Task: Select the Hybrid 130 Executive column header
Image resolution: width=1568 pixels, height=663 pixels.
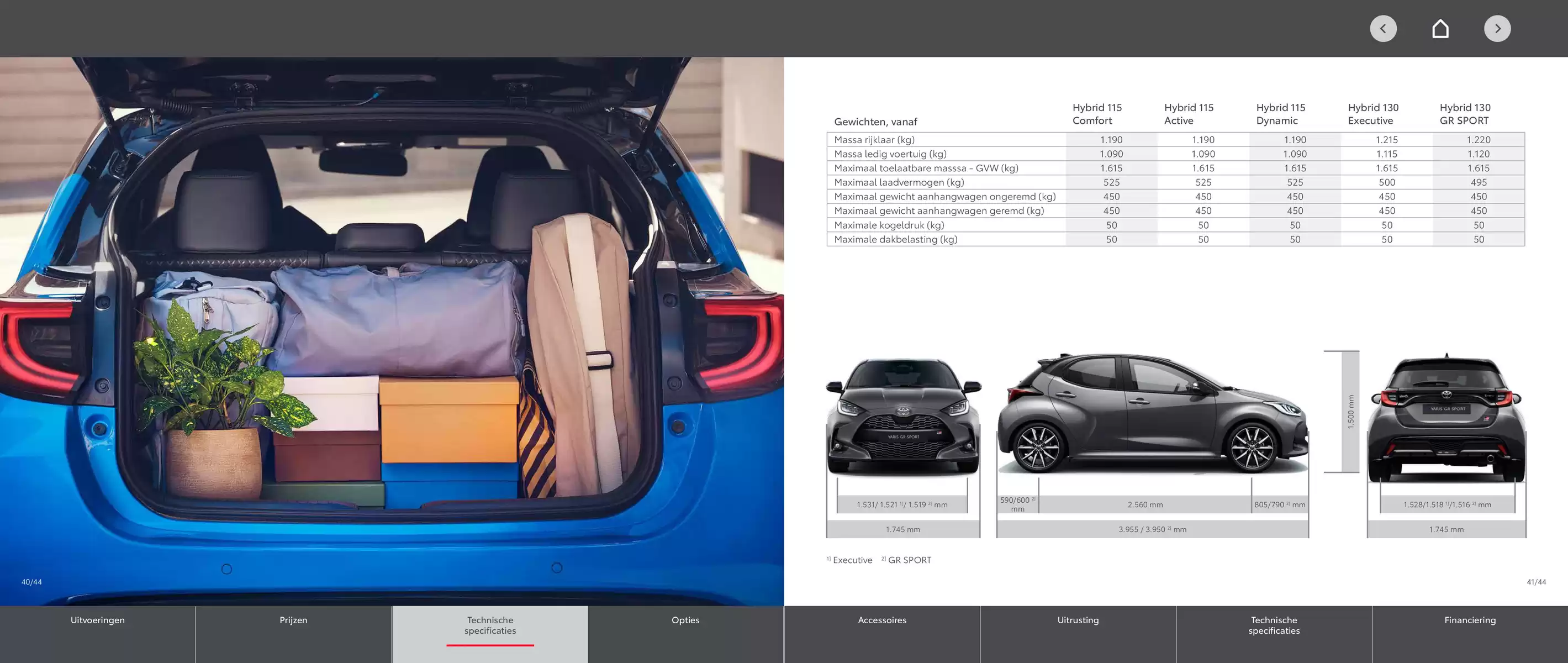Action: [x=1373, y=114]
